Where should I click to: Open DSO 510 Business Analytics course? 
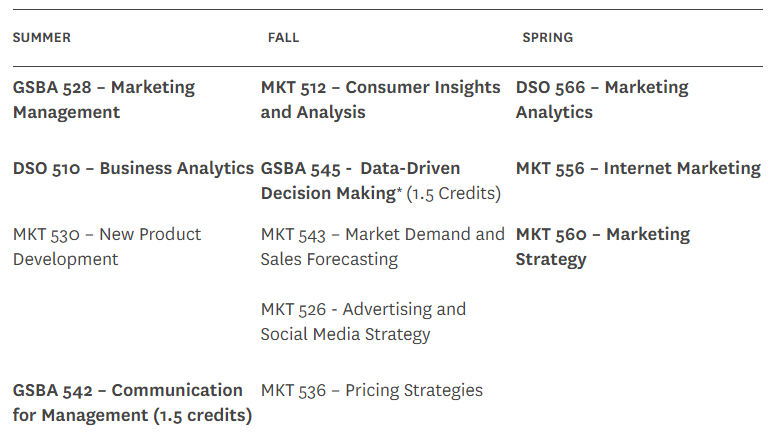(x=133, y=168)
